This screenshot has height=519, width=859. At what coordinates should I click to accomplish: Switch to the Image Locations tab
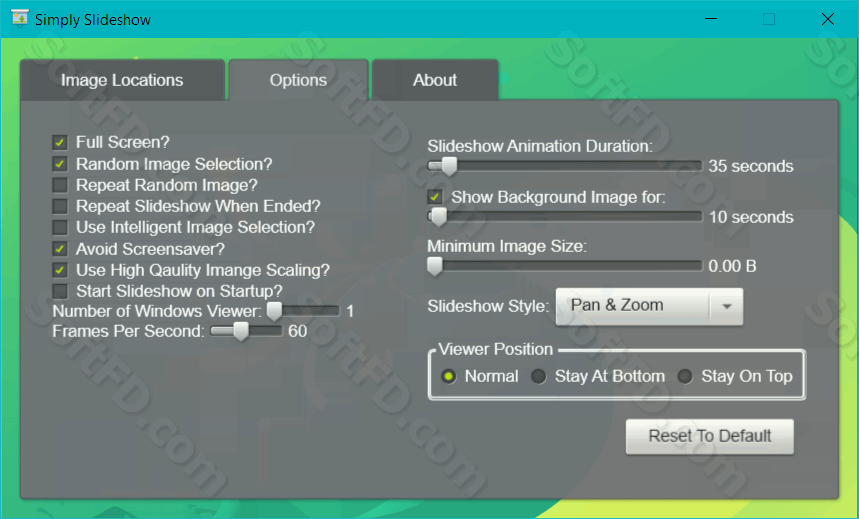point(122,80)
